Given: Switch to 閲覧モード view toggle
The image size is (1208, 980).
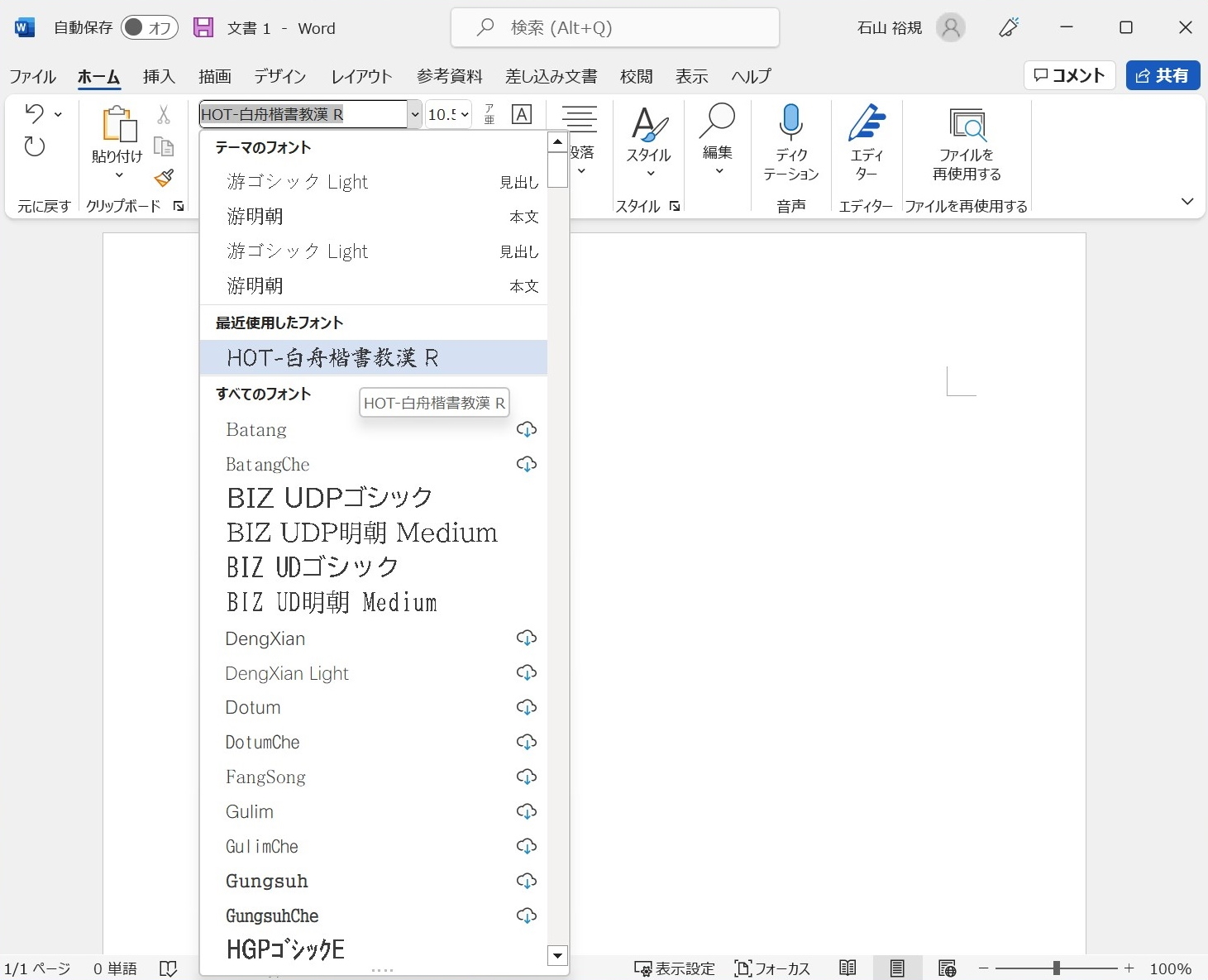Looking at the screenshot, I should (848, 968).
